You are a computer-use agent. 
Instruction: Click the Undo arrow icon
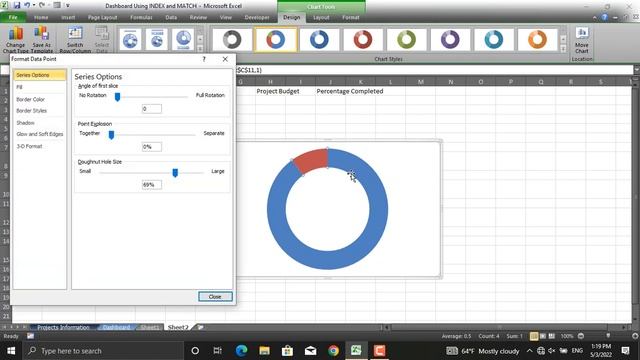(27, 5)
